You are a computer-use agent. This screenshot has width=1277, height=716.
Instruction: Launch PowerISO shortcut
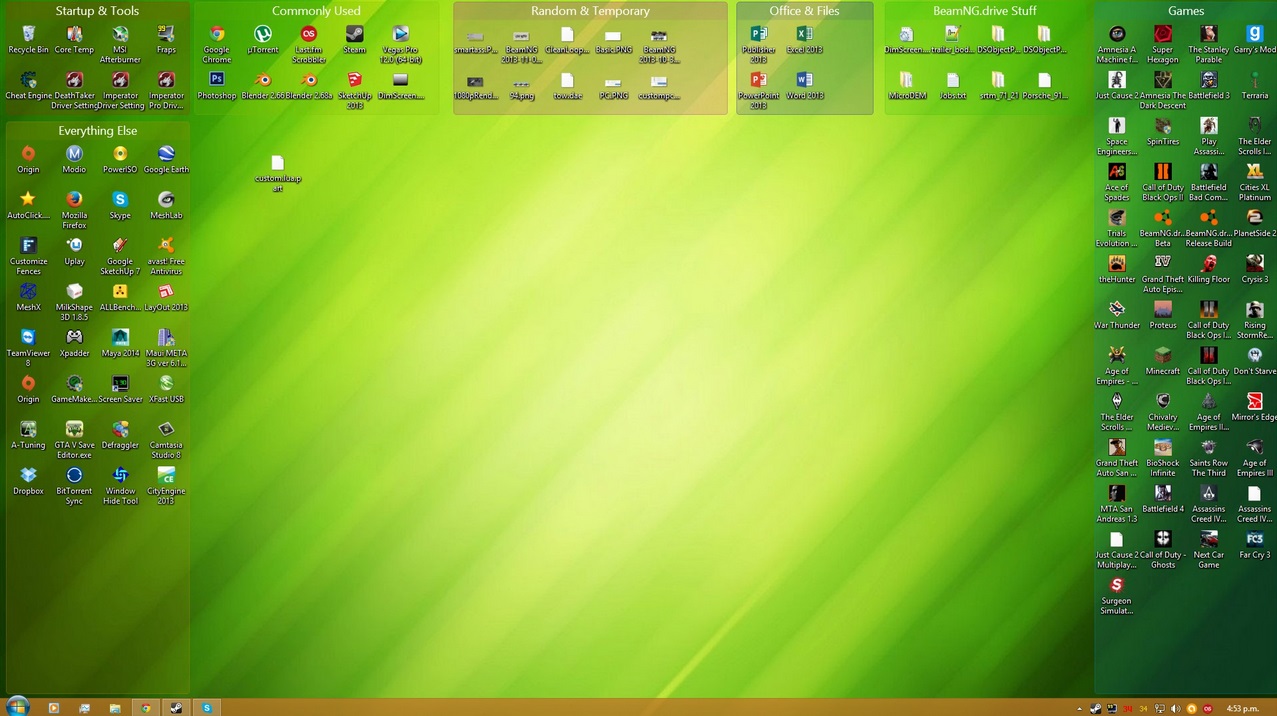[x=120, y=160]
